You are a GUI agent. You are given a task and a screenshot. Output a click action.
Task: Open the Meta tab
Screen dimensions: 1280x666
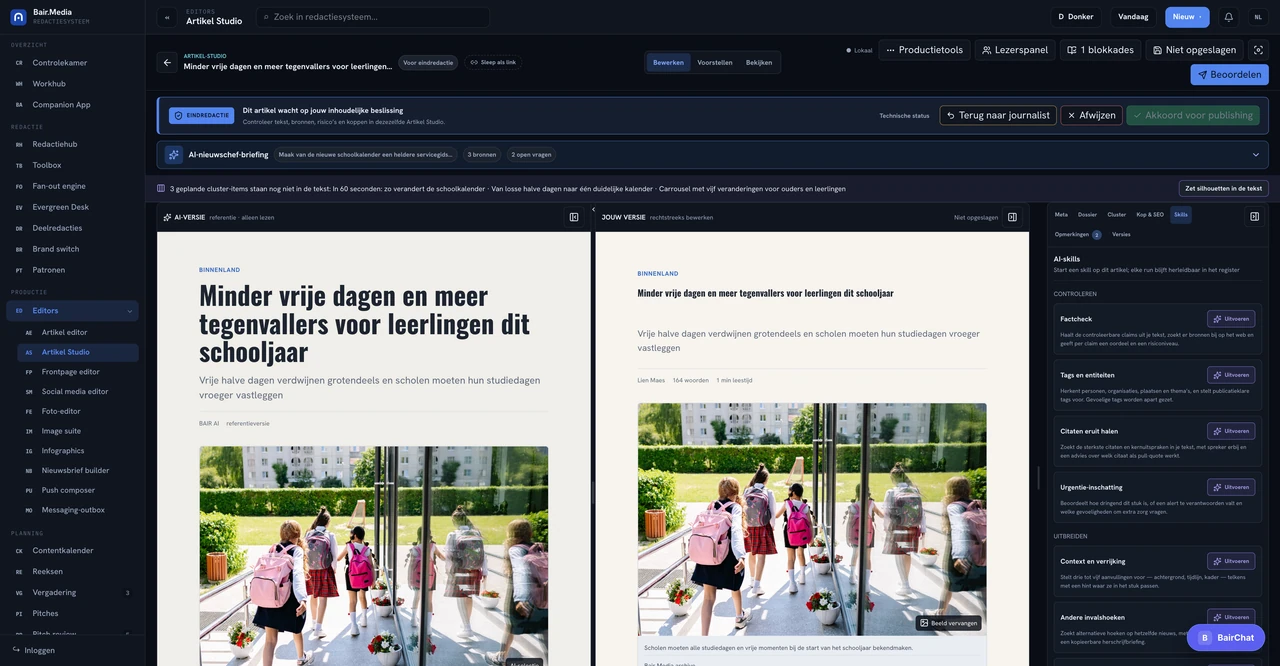coord(1061,215)
